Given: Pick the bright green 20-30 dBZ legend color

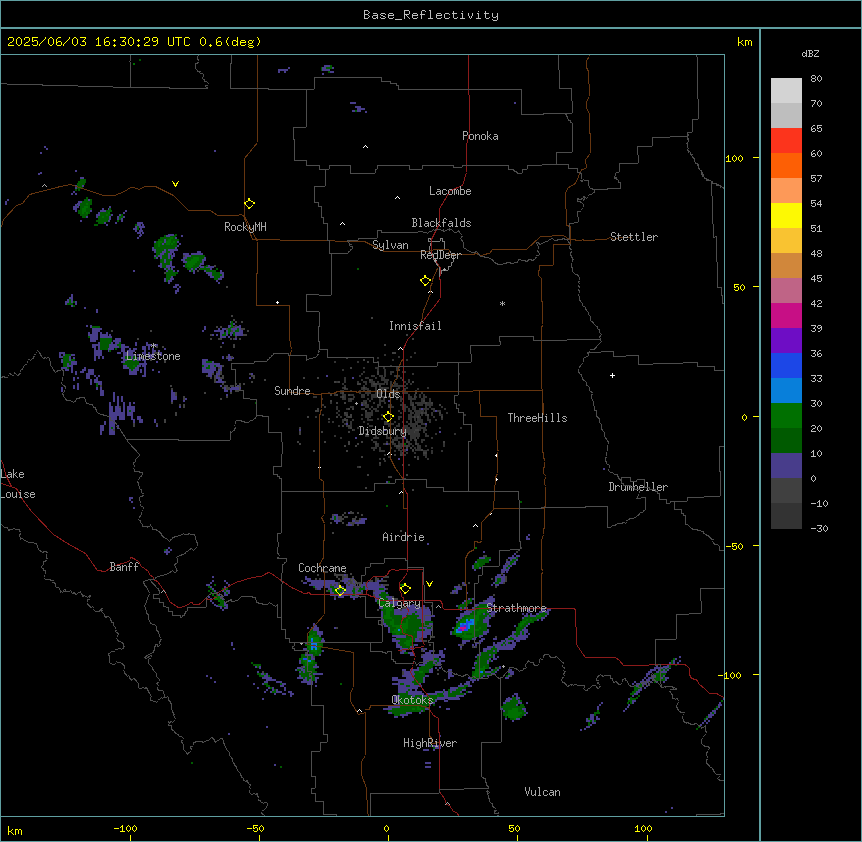Looking at the screenshot, I should pos(786,416).
